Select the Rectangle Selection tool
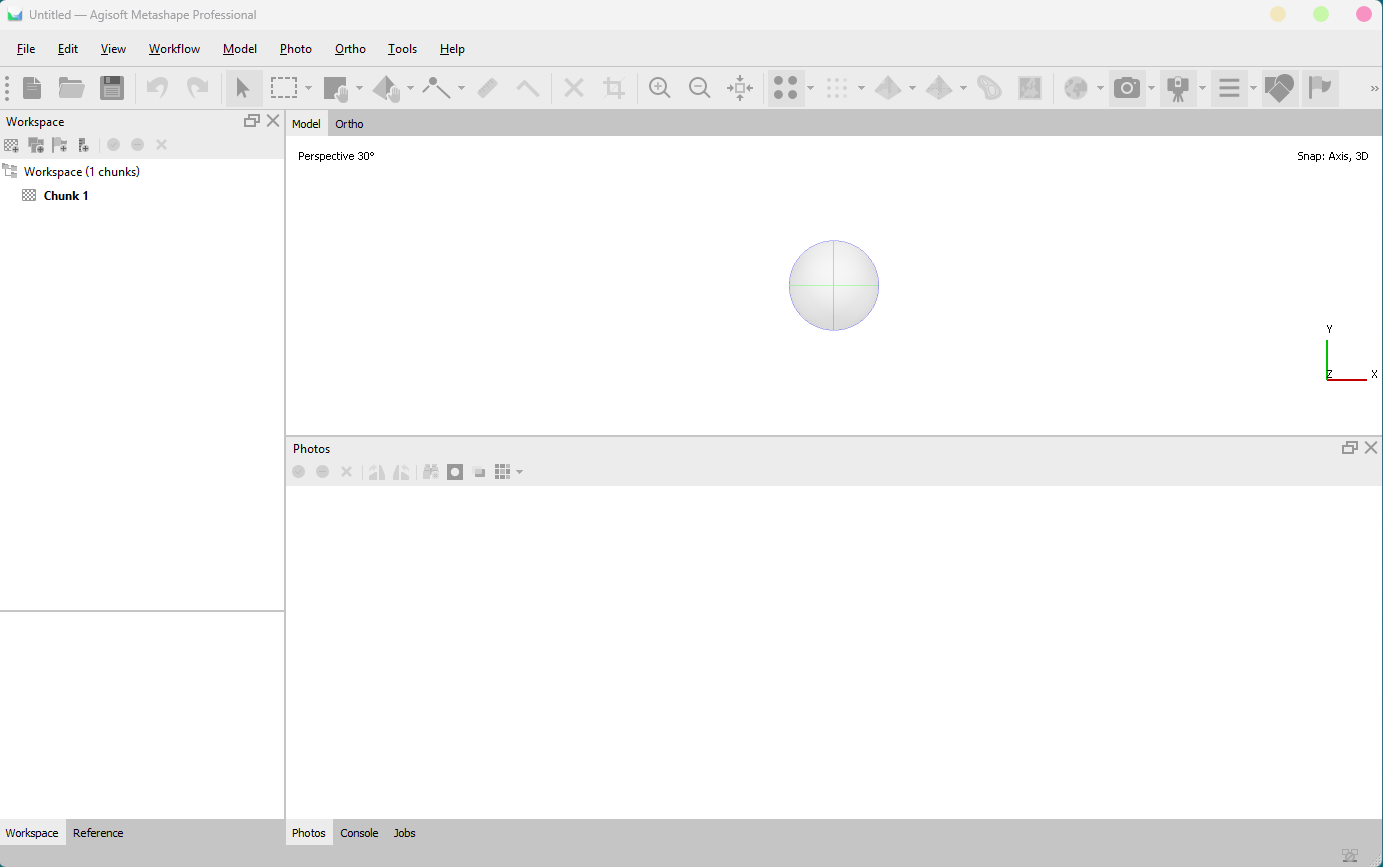This screenshot has height=867, width=1383. click(284, 88)
